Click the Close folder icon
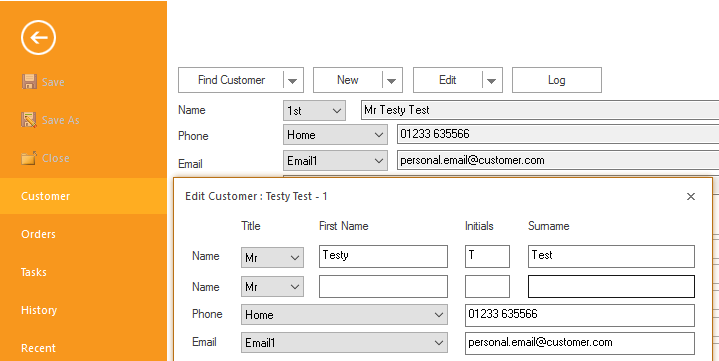Viewport: 719px width, 361px height. coord(29,158)
